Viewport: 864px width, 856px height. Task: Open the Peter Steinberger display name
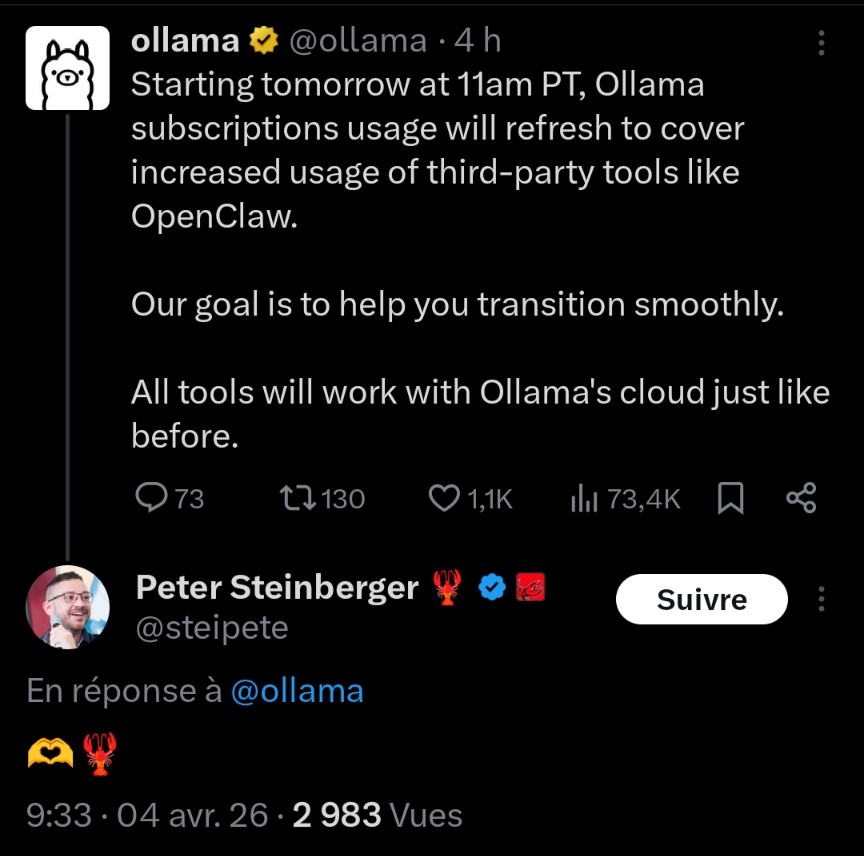(x=277, y=588)
